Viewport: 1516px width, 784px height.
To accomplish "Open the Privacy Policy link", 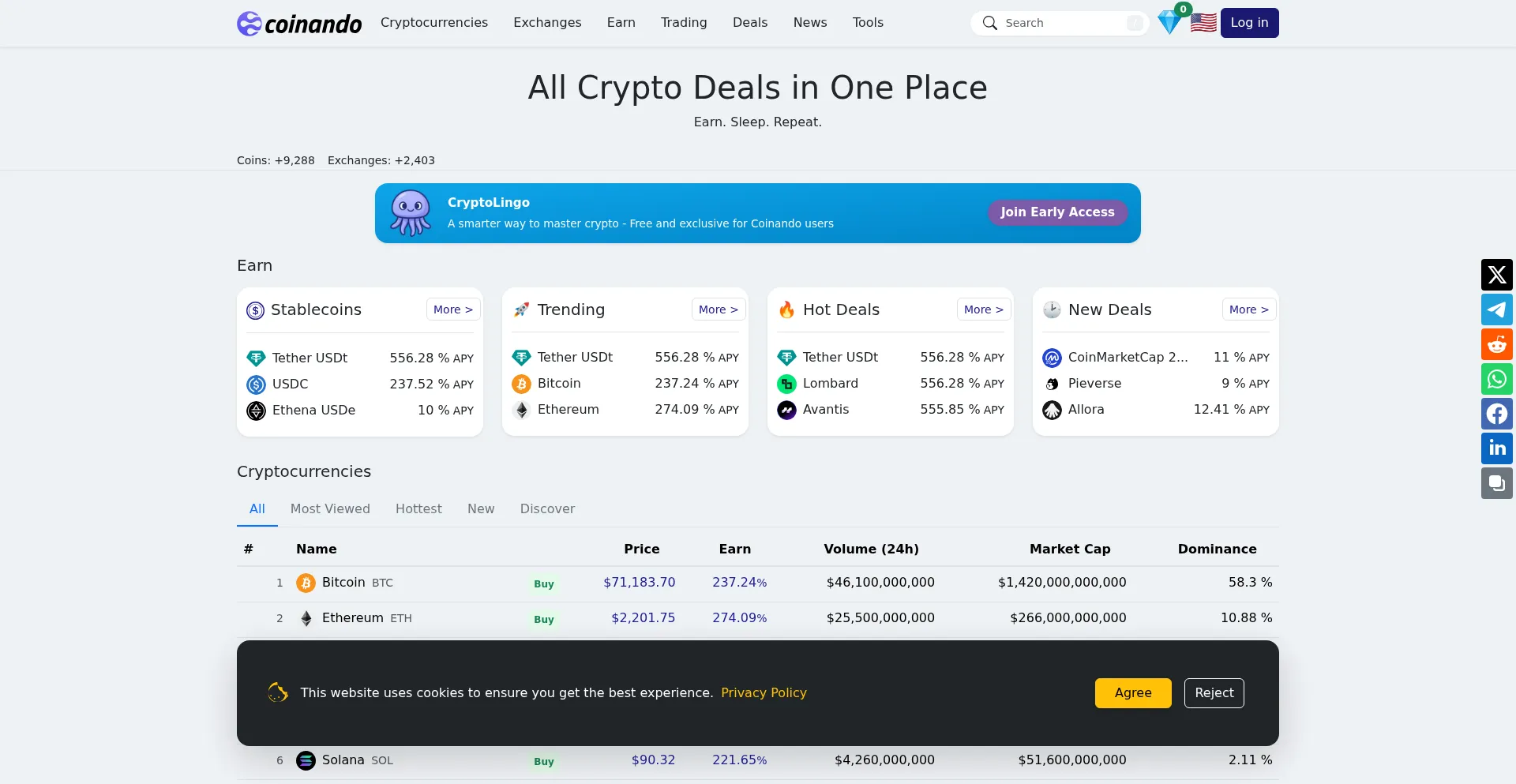I will click(764, 693).
